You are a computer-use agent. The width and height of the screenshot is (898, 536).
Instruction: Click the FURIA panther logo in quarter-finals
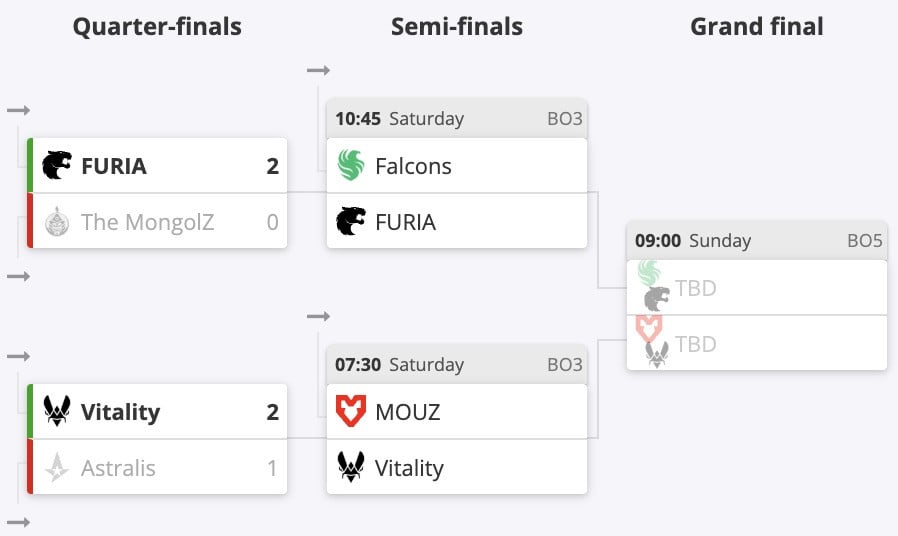pos(57,166)
